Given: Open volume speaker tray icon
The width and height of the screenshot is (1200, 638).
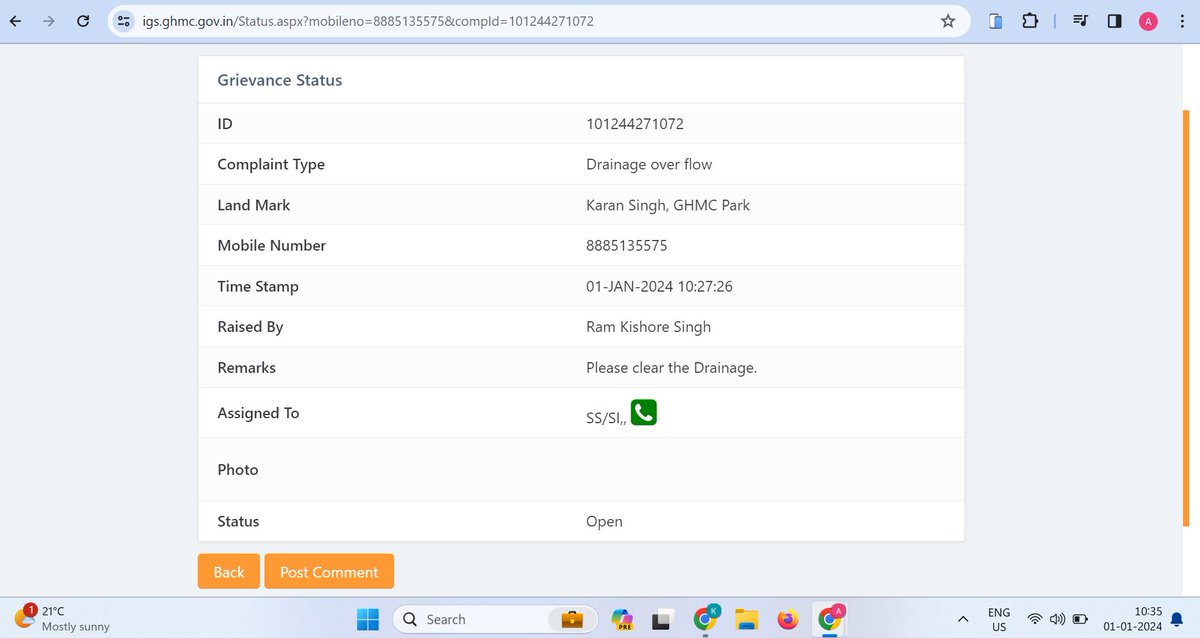Looking at the screenshot, I should pos(1057,620).
